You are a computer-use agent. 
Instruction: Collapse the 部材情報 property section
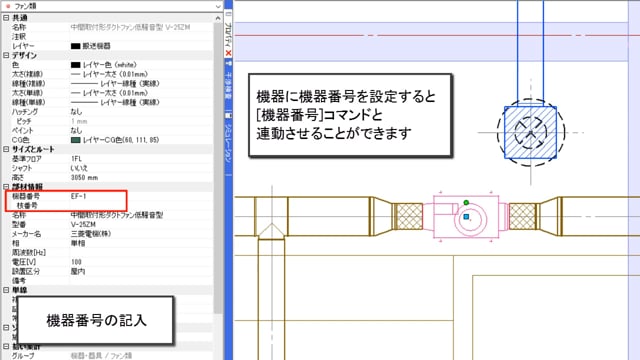(6, 187)
